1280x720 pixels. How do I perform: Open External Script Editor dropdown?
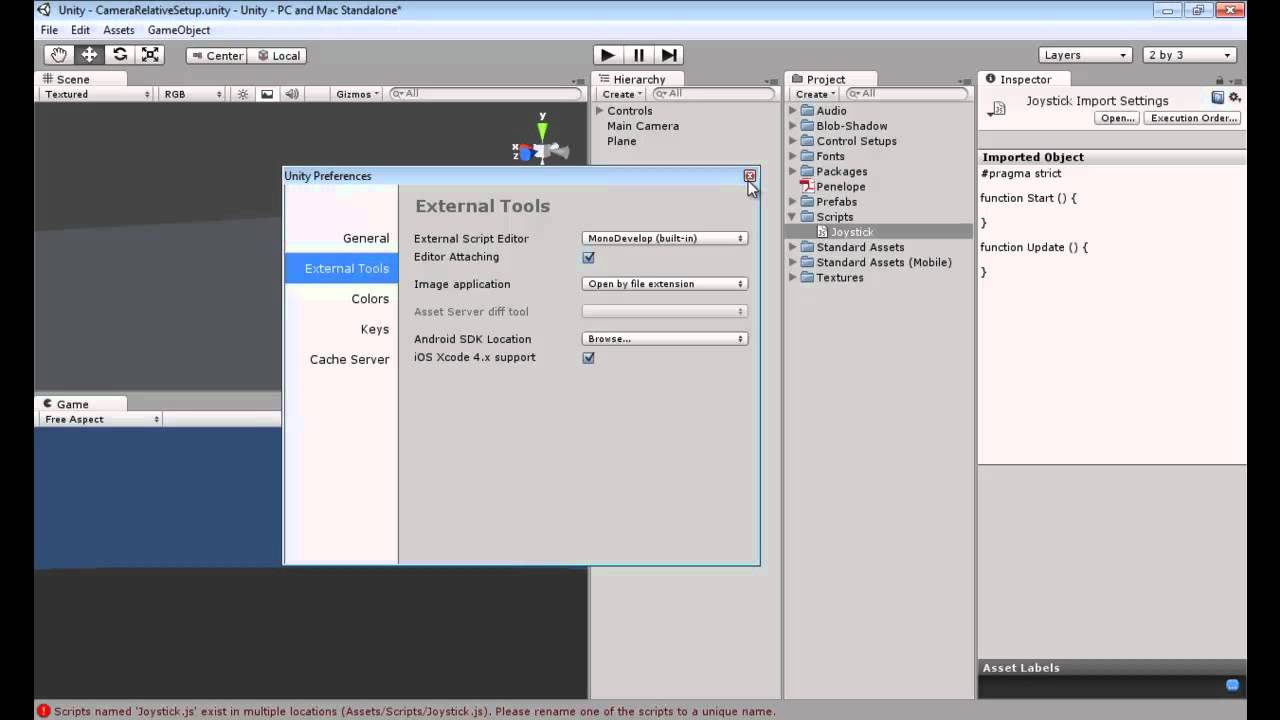(665, 239)
